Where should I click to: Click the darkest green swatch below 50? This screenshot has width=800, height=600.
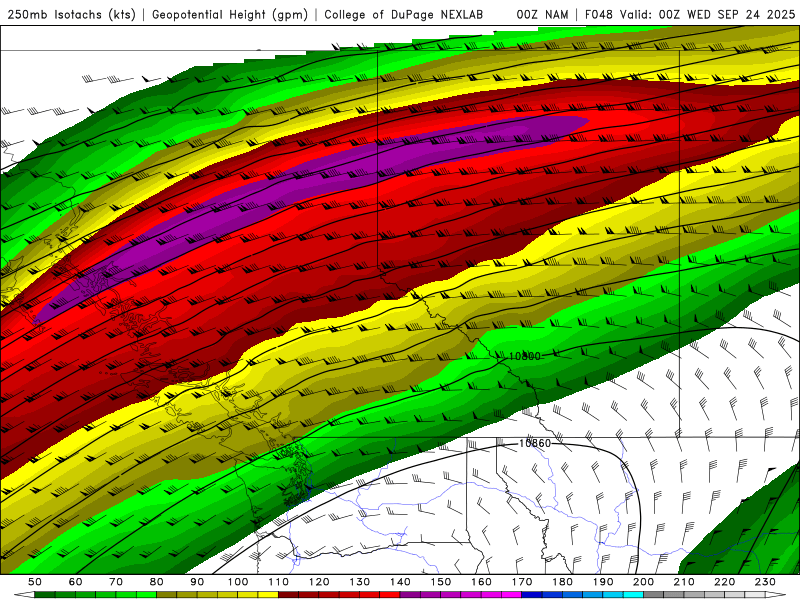tap(44, 595)
